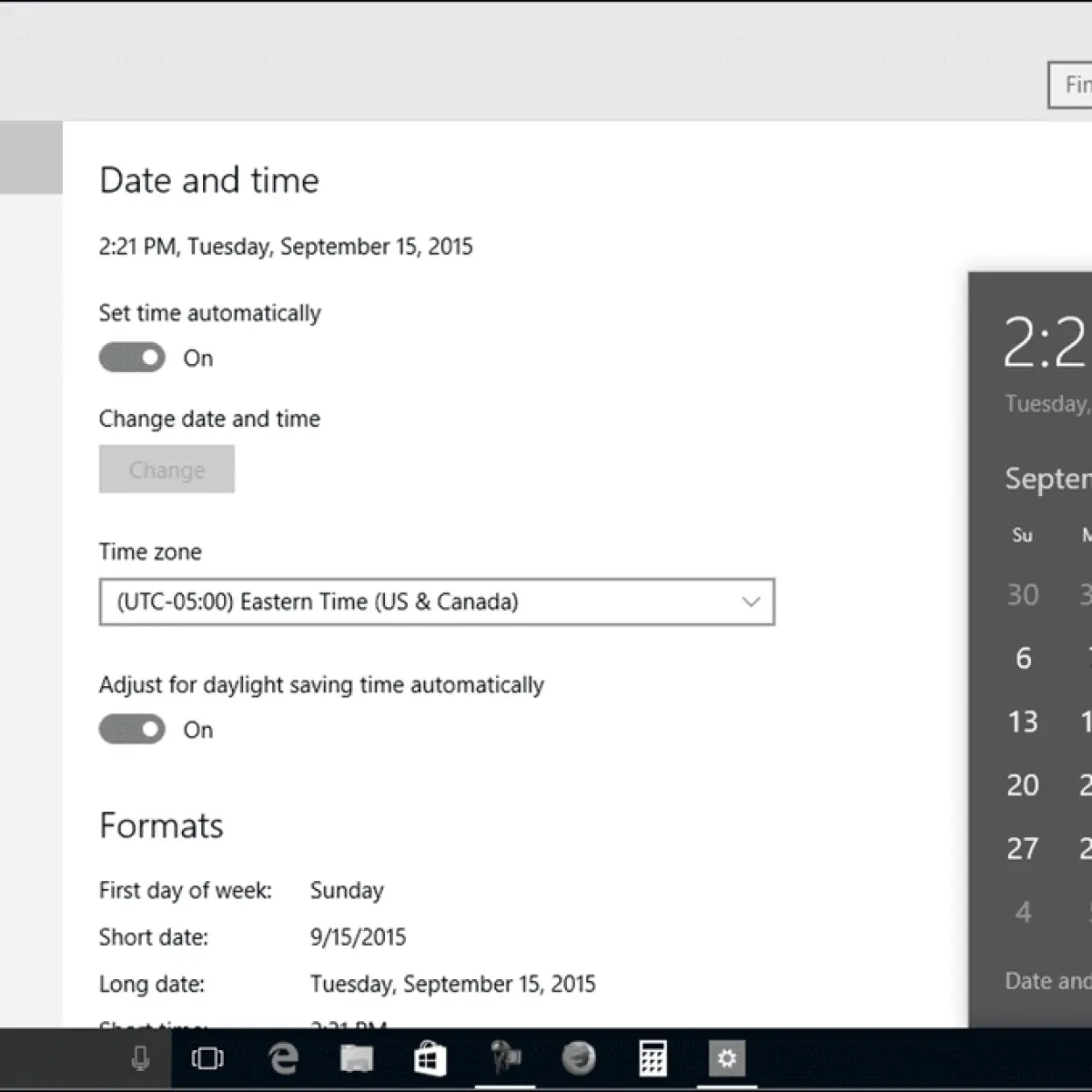This screenshot has height=1092, width=1092.
Task: Open Date and time settings link in flyout
Action: point(1047,981)
